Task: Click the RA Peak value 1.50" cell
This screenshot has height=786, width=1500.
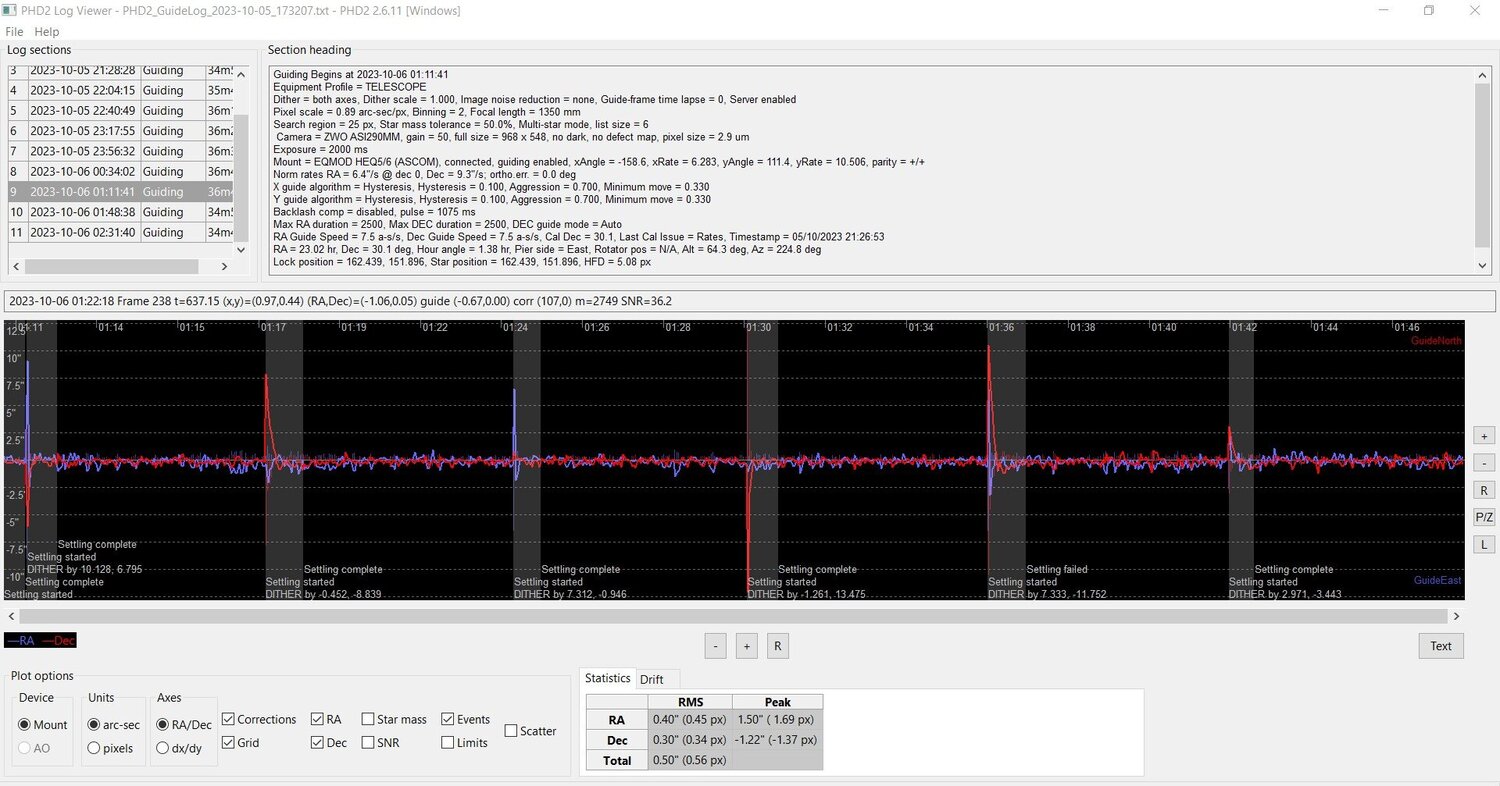Action: point(778,719)
